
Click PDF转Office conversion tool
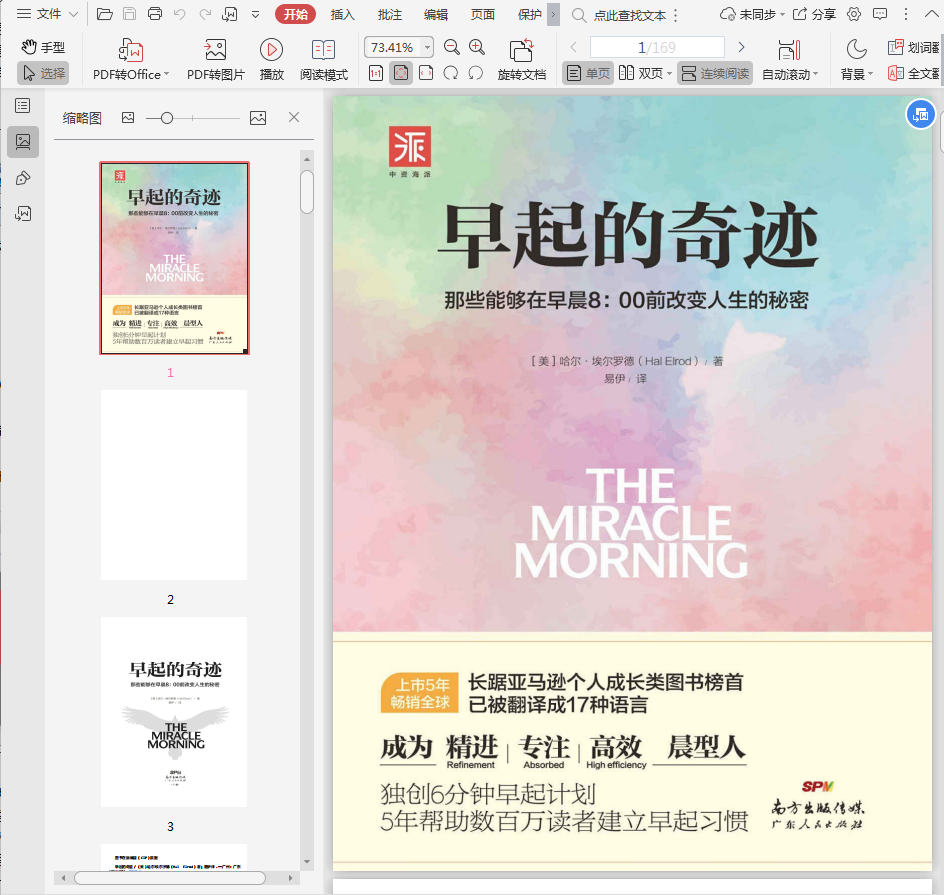pyautogui.click(x=131, y=59)
